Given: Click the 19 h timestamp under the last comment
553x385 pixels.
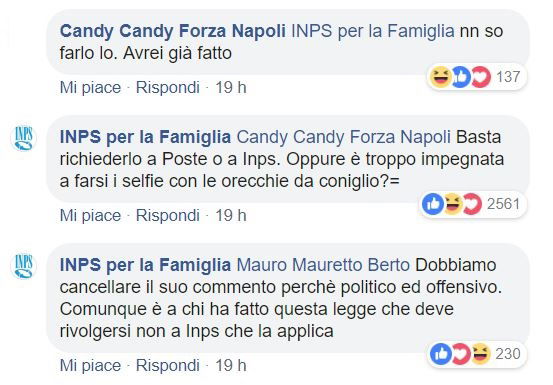Looking at the screenshot, I should point(231,365).
